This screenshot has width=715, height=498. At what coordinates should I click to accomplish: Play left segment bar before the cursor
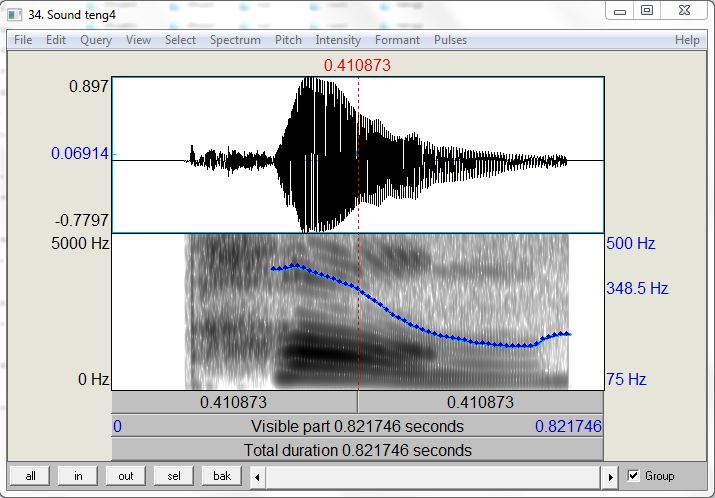(234, 402)
